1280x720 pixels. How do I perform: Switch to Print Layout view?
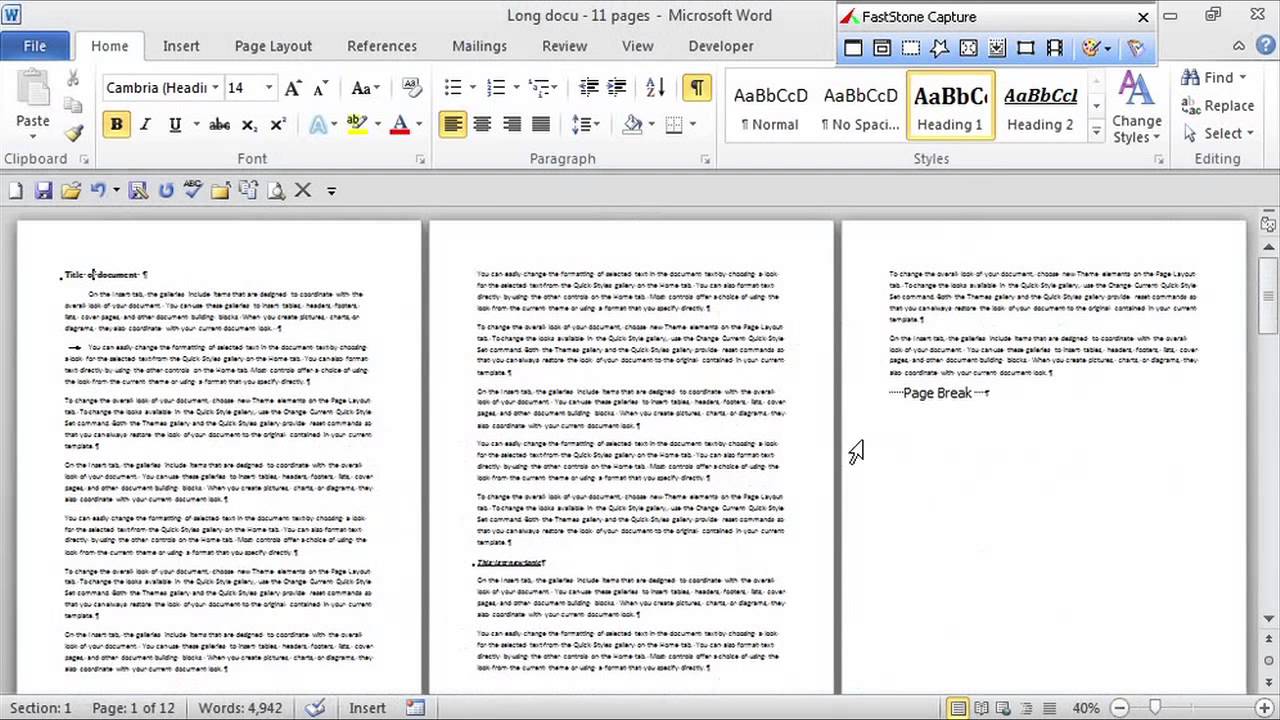click(958, 708)
